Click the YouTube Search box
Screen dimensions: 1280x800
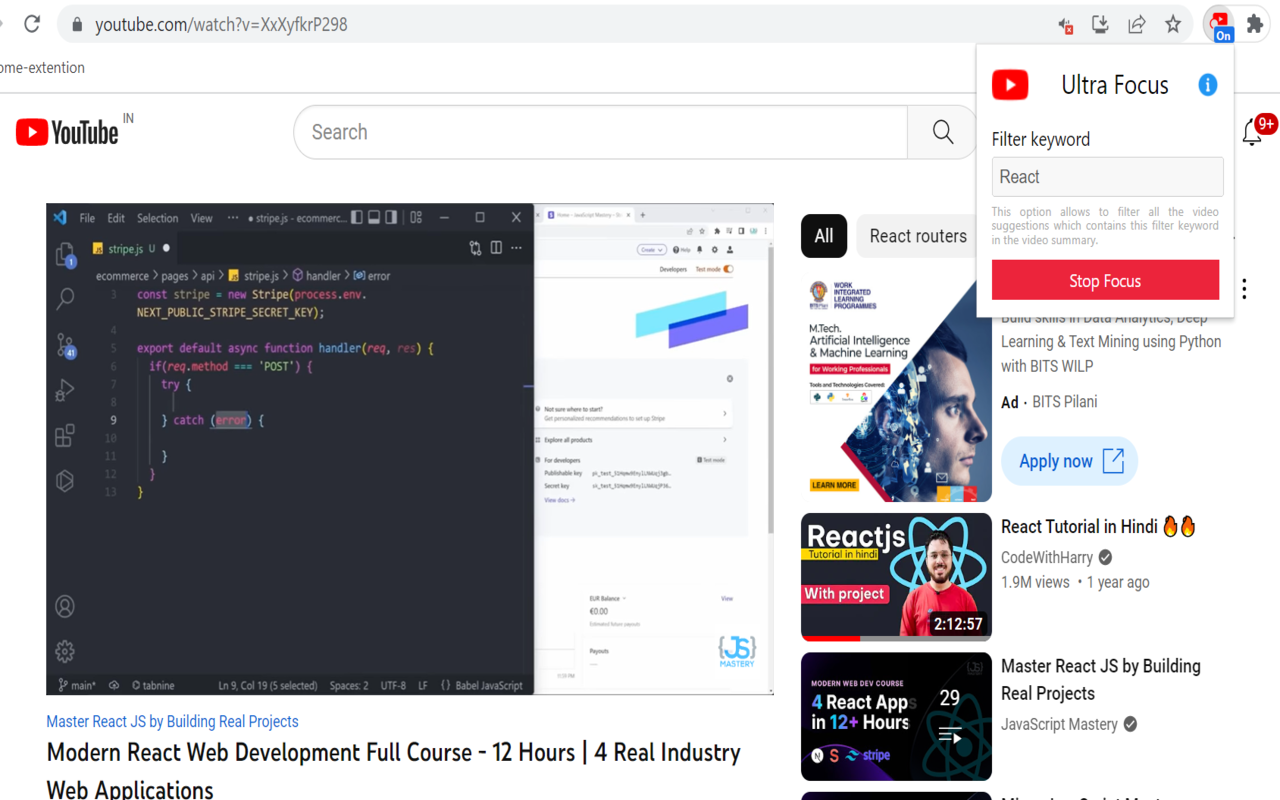(x=600, y=132)
